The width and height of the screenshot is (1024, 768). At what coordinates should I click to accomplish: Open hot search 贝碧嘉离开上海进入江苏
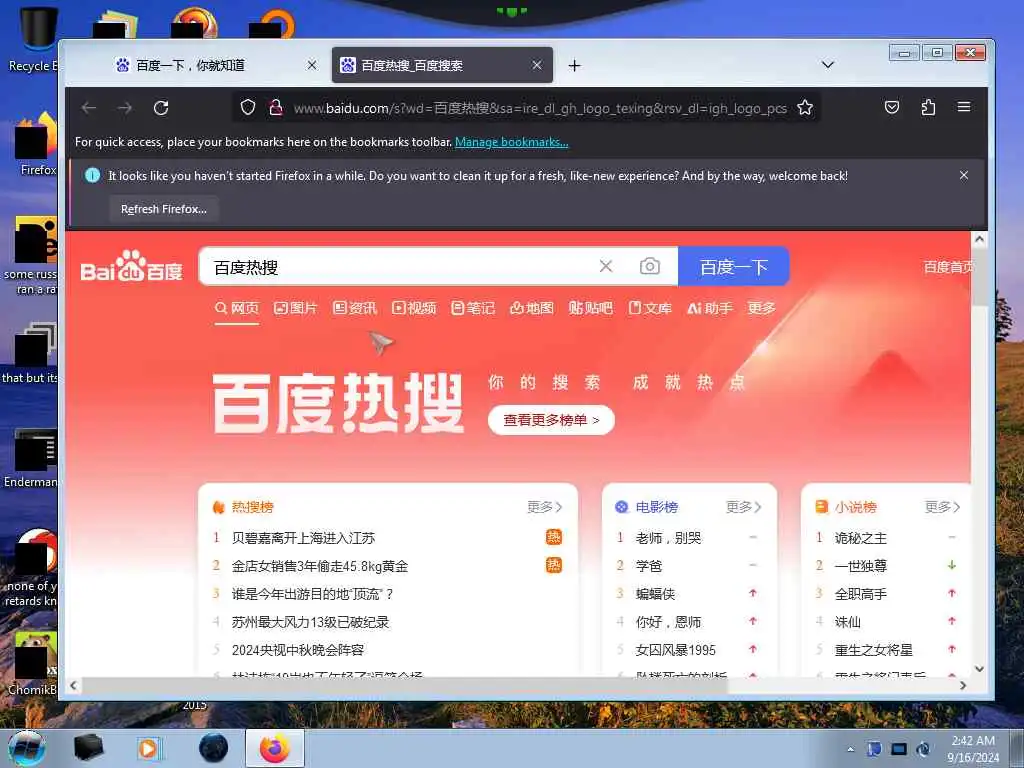coord(304,538)
